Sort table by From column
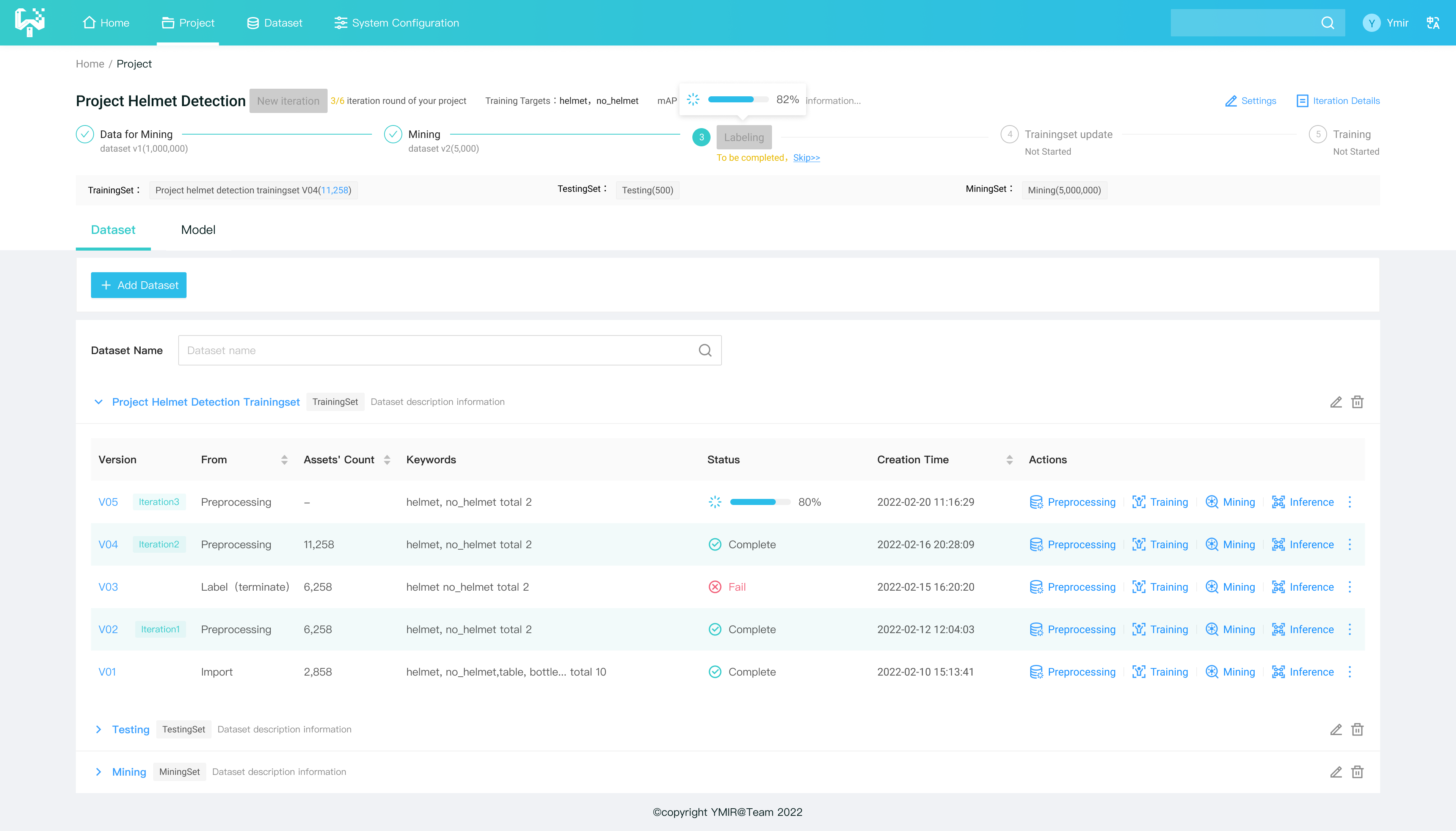The image size is (1456, 831). tap(284, 459)
